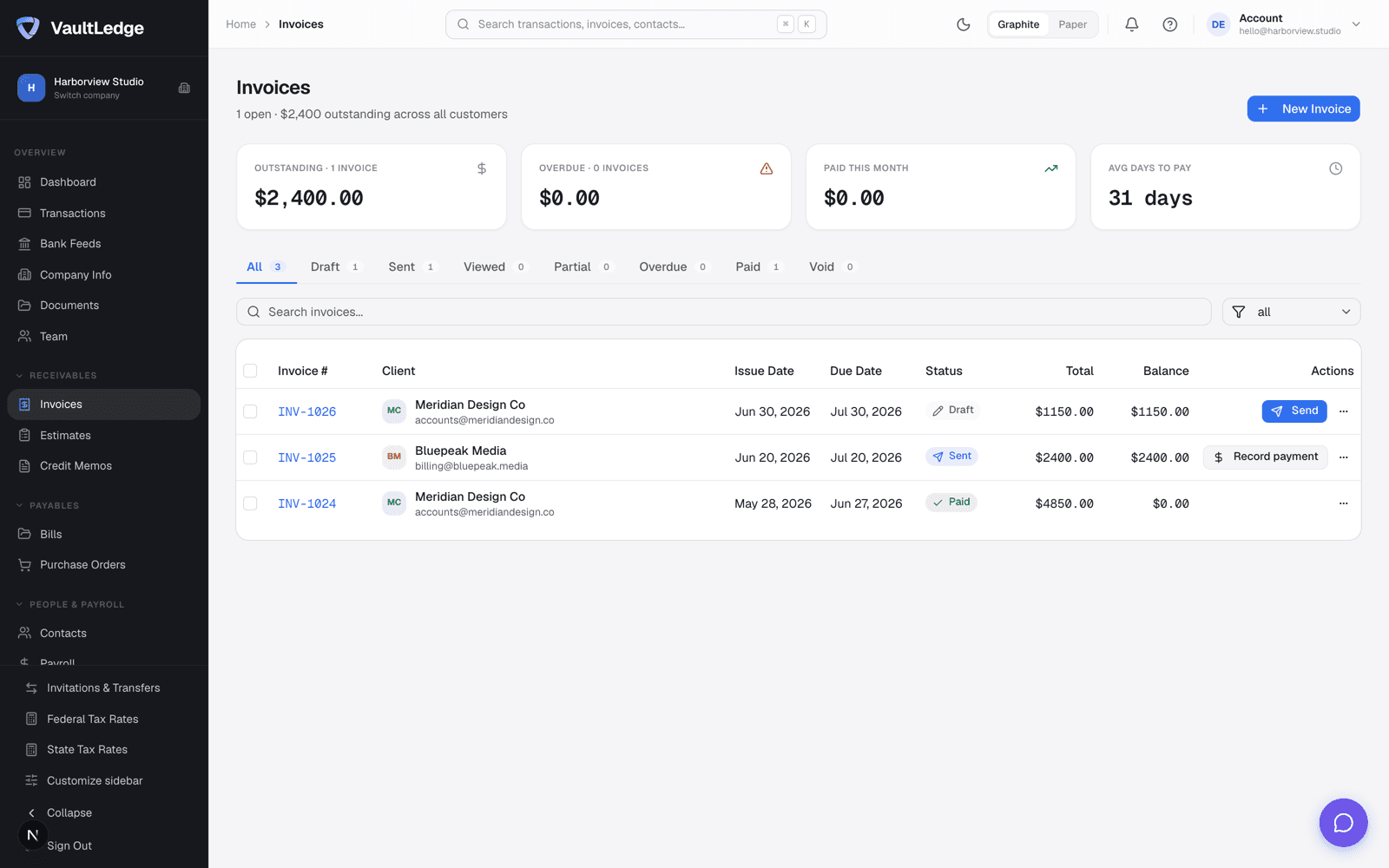Open Purchase Orders
This screenshot has width=1389, height=868.
[103, 565]
